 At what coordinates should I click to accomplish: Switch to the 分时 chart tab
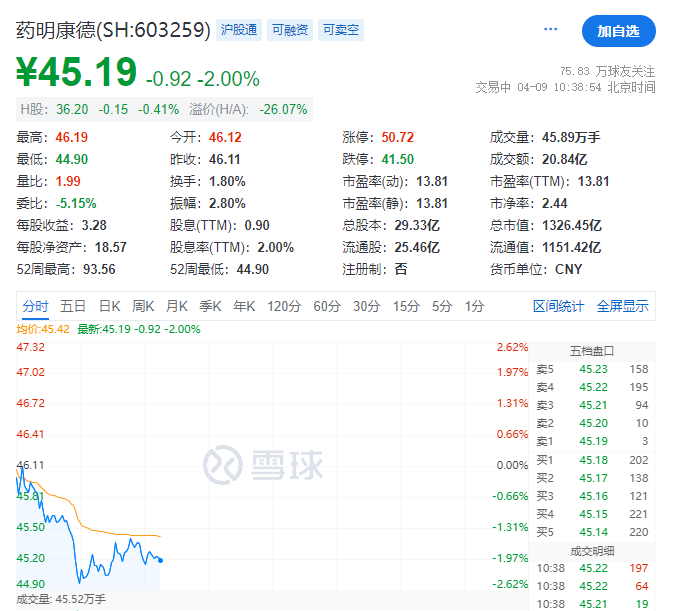pos(36,307)
